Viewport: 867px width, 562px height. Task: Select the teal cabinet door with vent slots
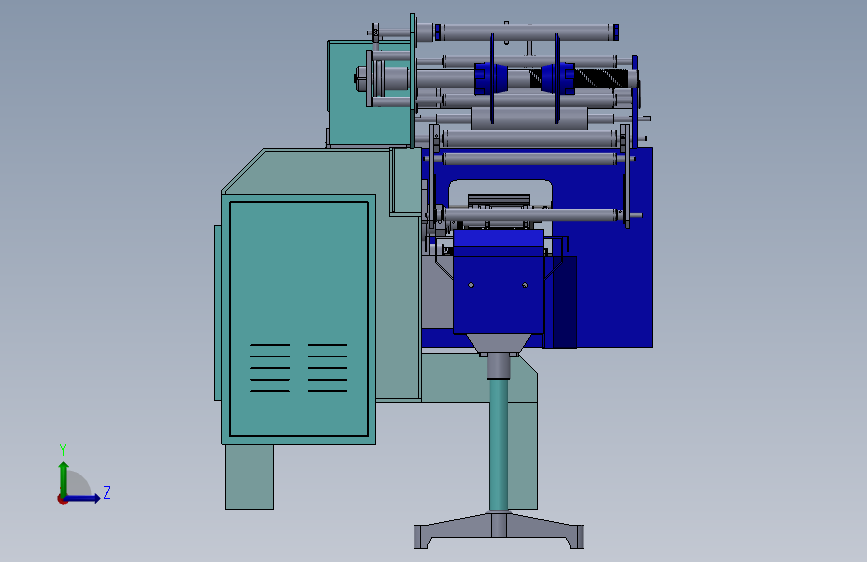coord(299,319)
